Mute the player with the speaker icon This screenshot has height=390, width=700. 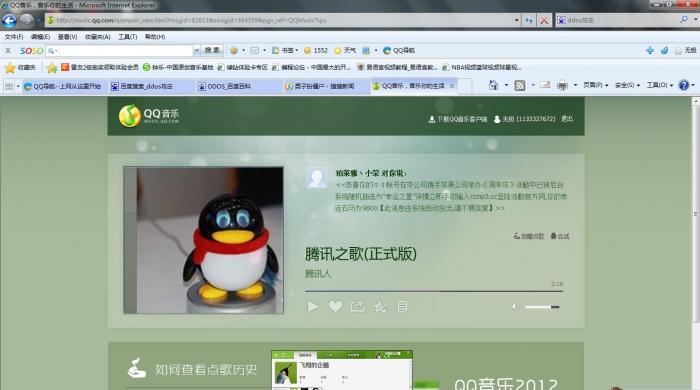point(515,307)
